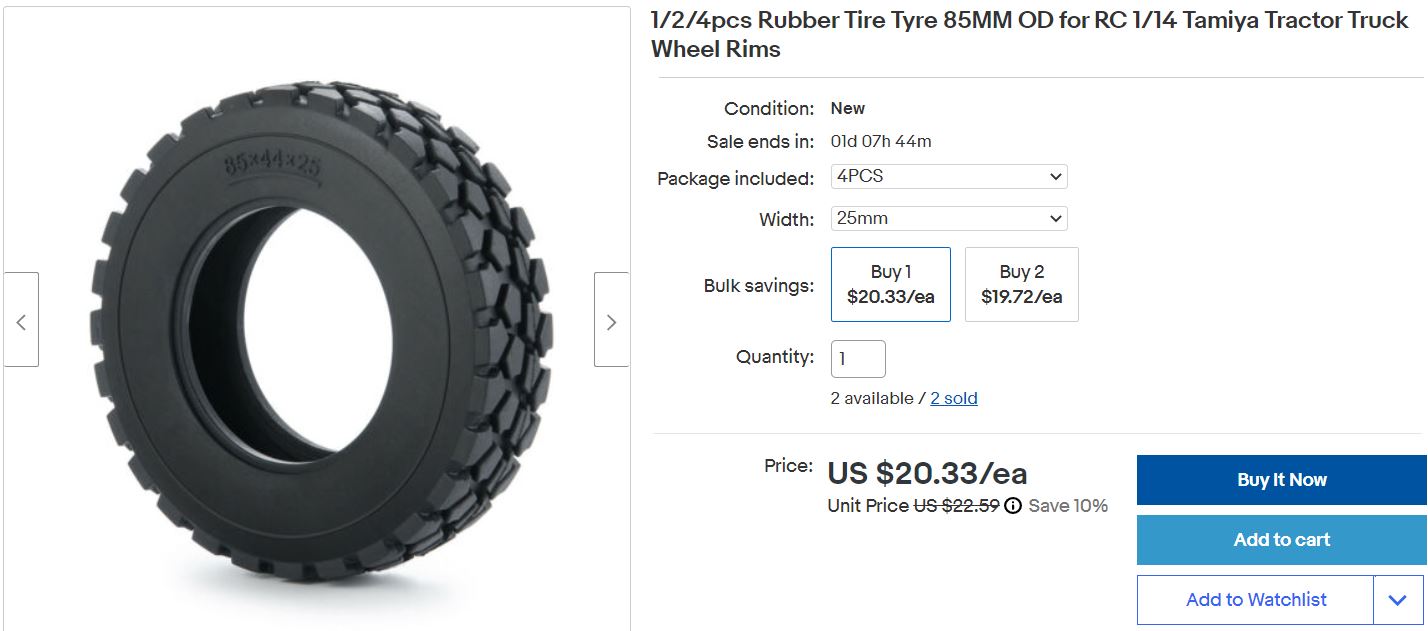Open the Package included dropdown
This screenshot has width=1428, height=631.
(949, 177)
